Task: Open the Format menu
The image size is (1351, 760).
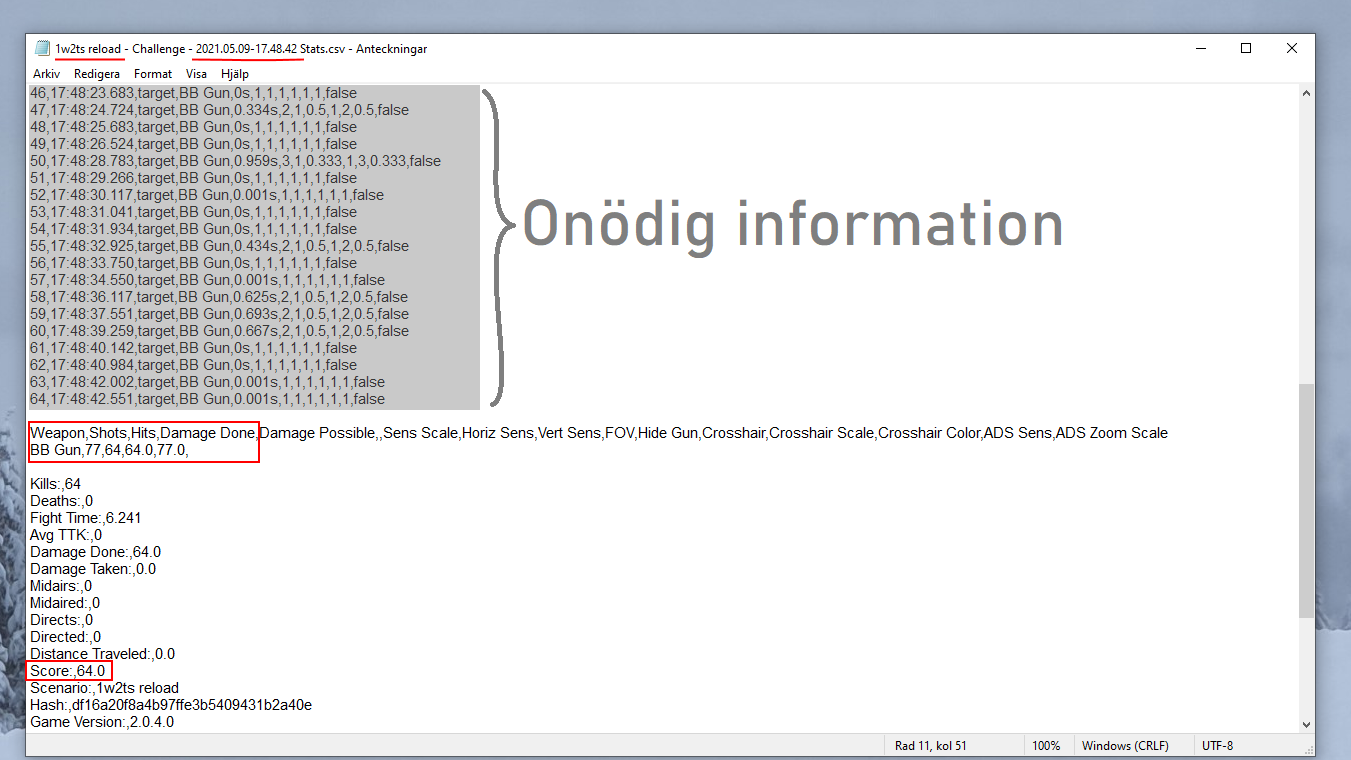Action: (x=153, y=74)
